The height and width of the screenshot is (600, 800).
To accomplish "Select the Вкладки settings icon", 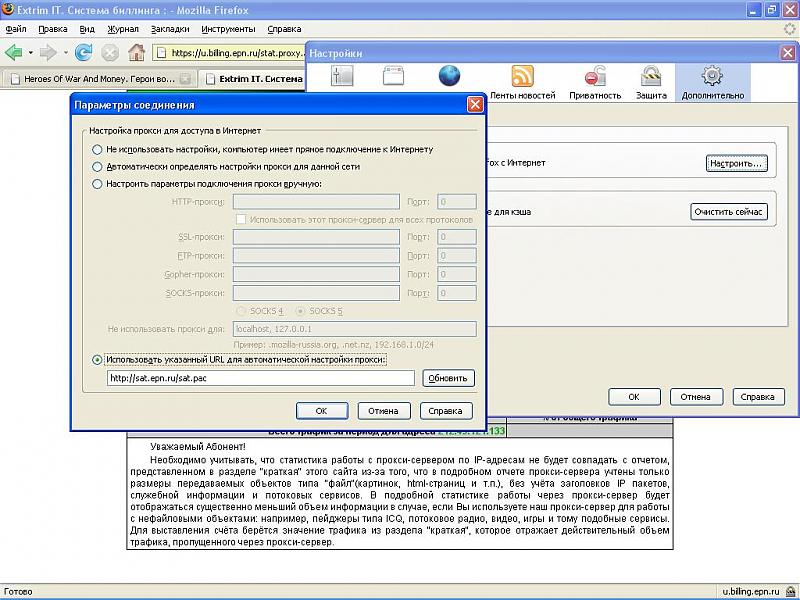I will point(393,77).
